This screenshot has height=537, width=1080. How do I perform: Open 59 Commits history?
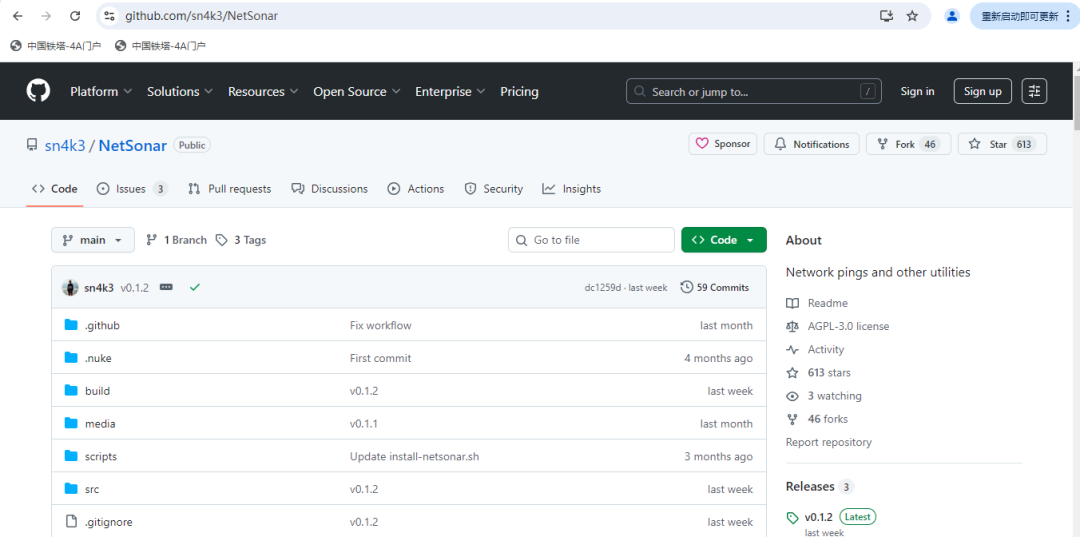pyautogui.click(x=714, y=287)
